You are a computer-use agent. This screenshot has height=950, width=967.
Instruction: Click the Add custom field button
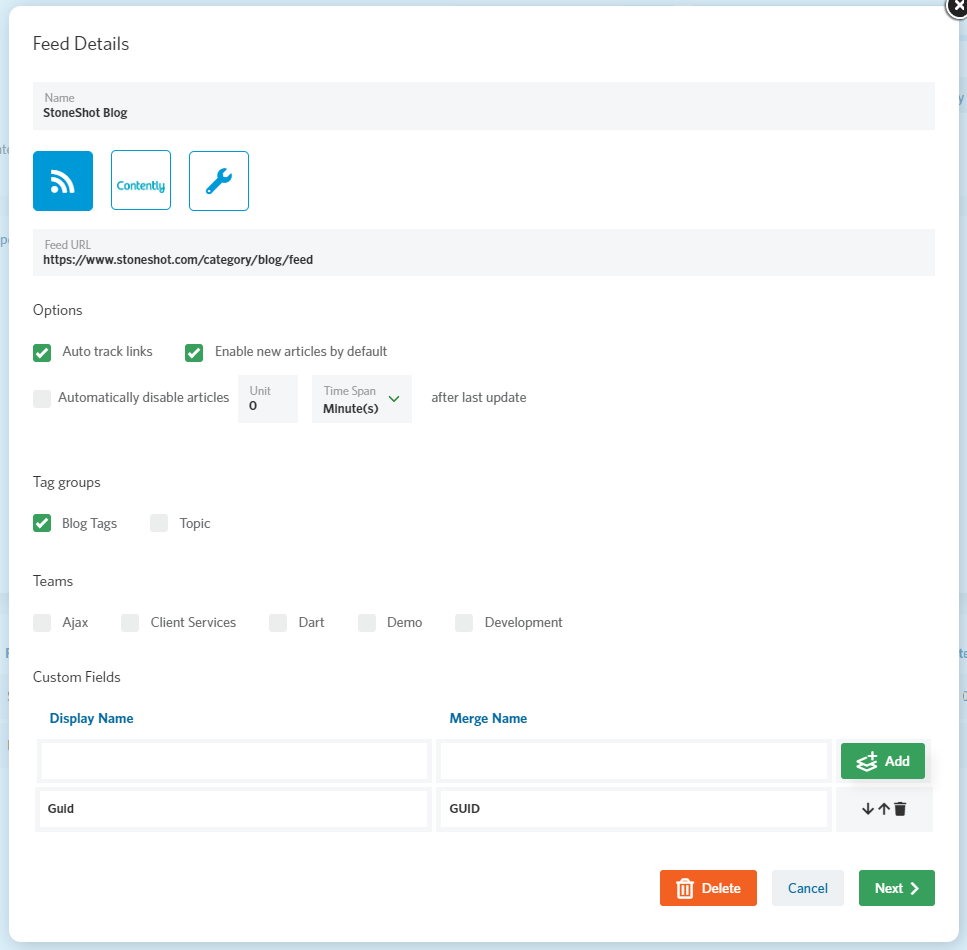[883, 761]
